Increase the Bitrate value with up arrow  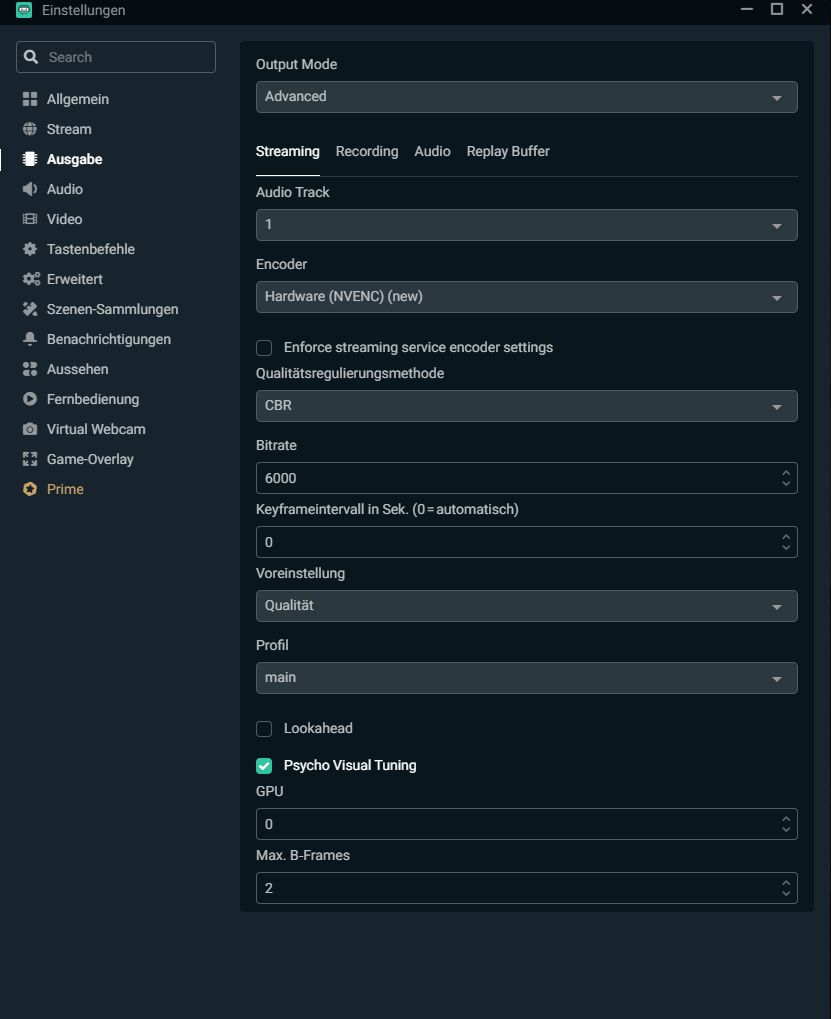pos(786,472)
